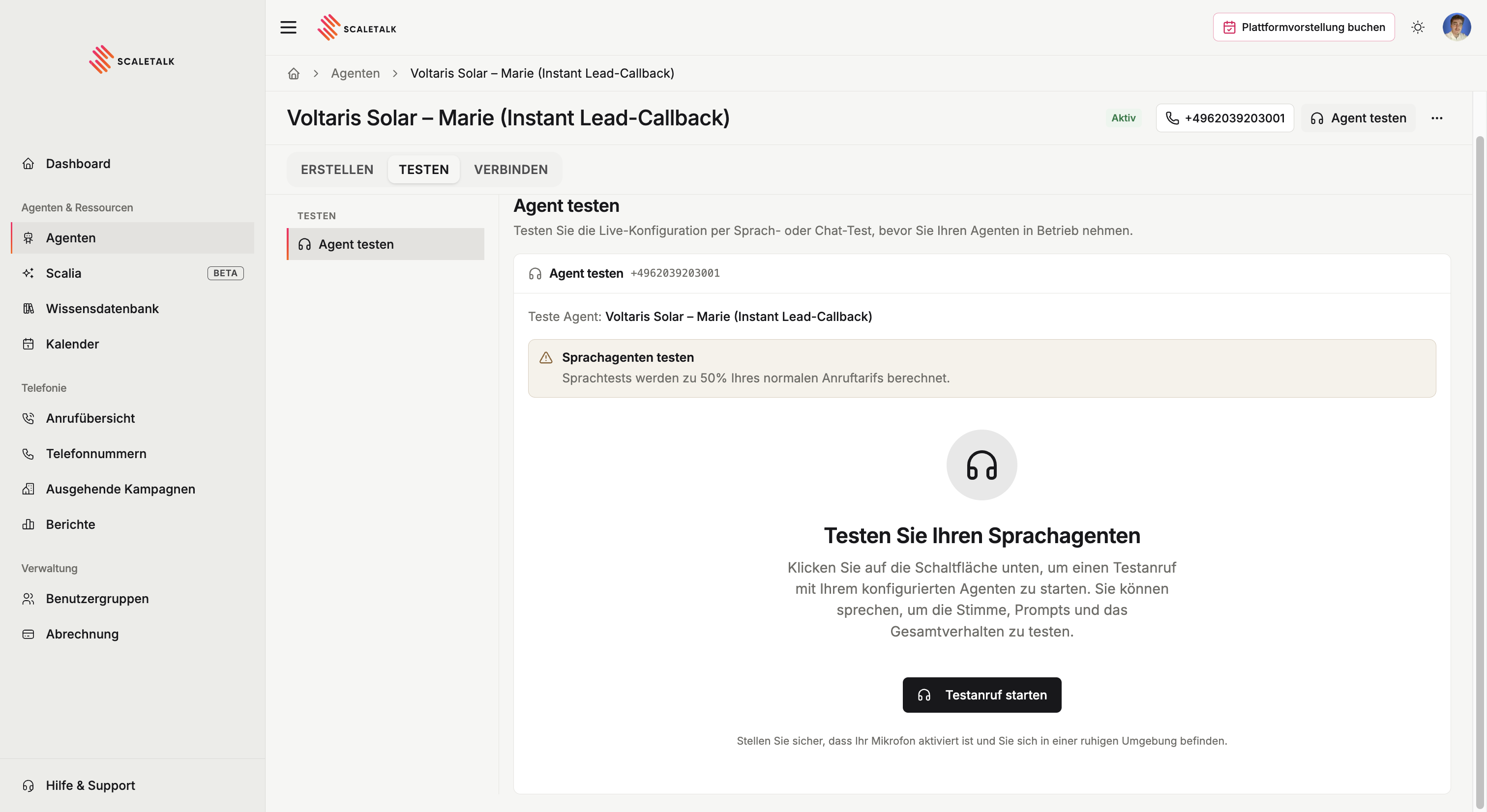Click the Sprachagenten testen notice title

pyautogui.click(x=627, y=357)
